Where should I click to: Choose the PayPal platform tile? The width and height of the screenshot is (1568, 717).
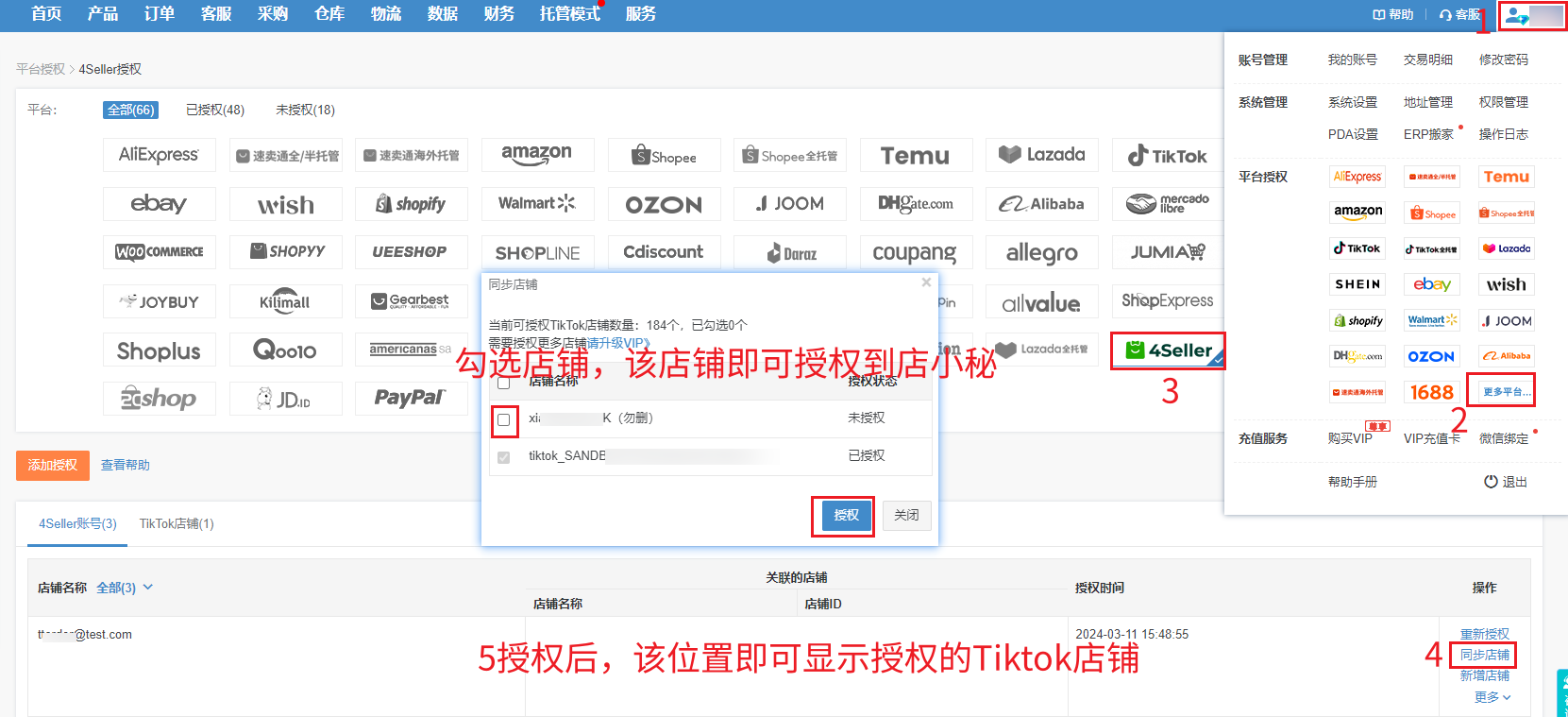click(411, 398)
